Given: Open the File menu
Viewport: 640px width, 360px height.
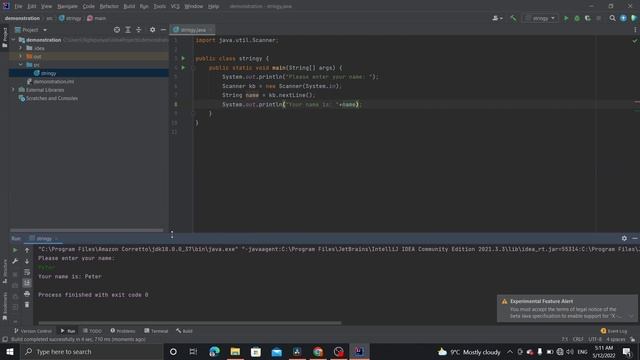Looking at the screenshot, I should pyautogui.click(x=18, y=7).
